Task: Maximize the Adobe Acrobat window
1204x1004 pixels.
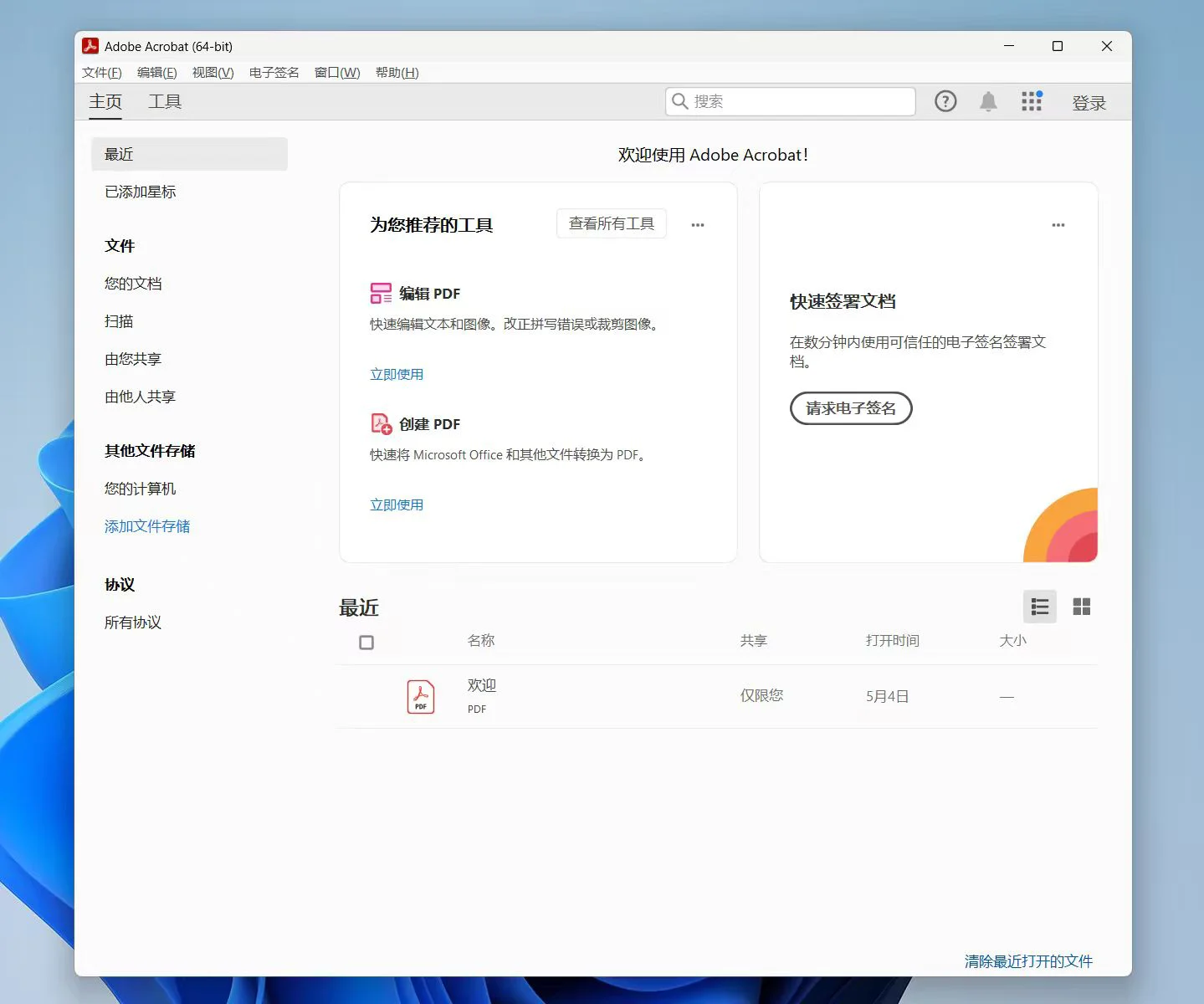Action: pyautogui.click(x=1058, y=46)
